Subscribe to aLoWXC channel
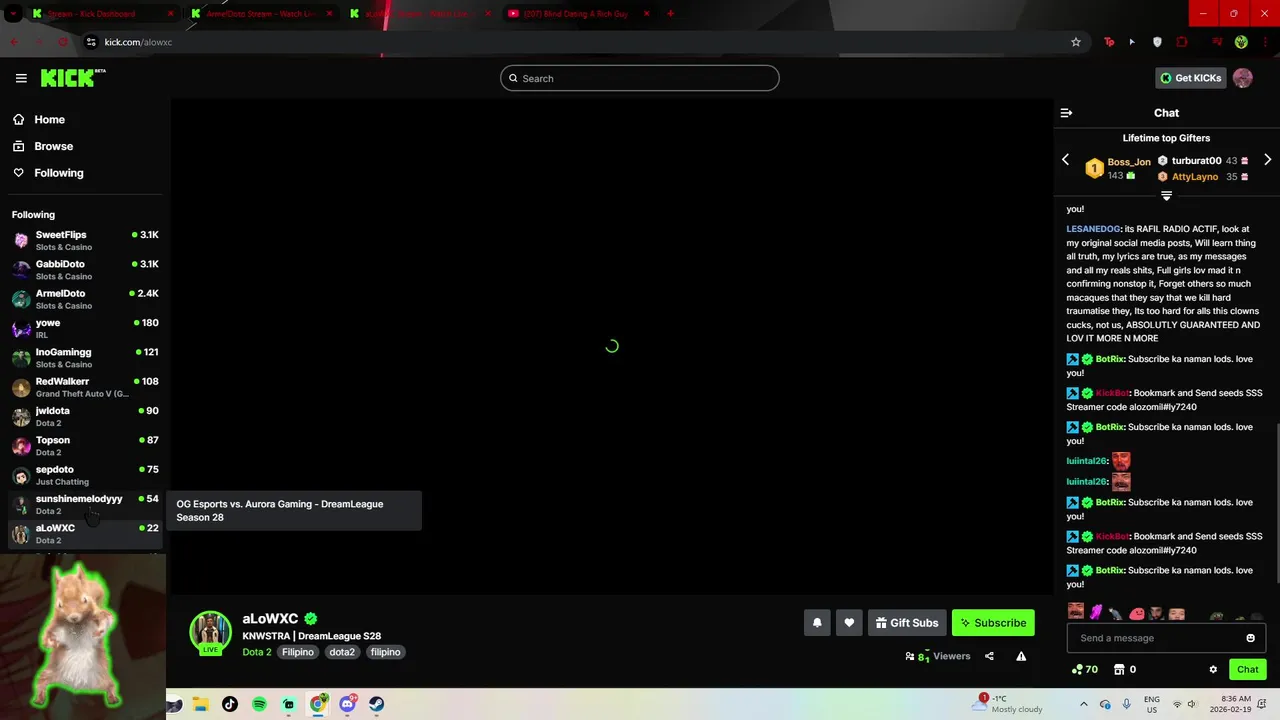1280x720 pixels. [x=993, y=623]
